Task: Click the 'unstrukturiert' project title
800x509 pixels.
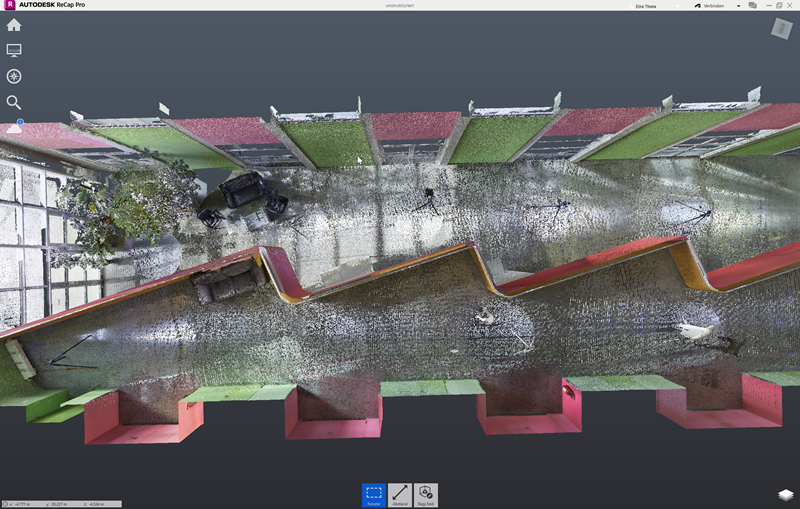Action: pos(399,6)
